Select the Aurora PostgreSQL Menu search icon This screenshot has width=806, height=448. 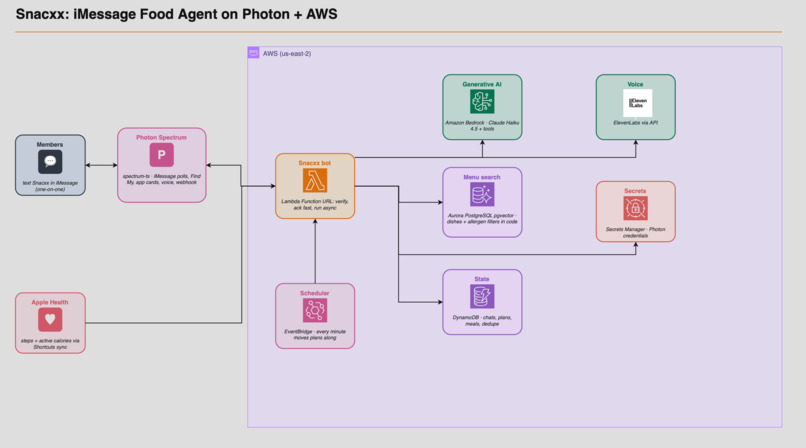click(x=482, y=195)
